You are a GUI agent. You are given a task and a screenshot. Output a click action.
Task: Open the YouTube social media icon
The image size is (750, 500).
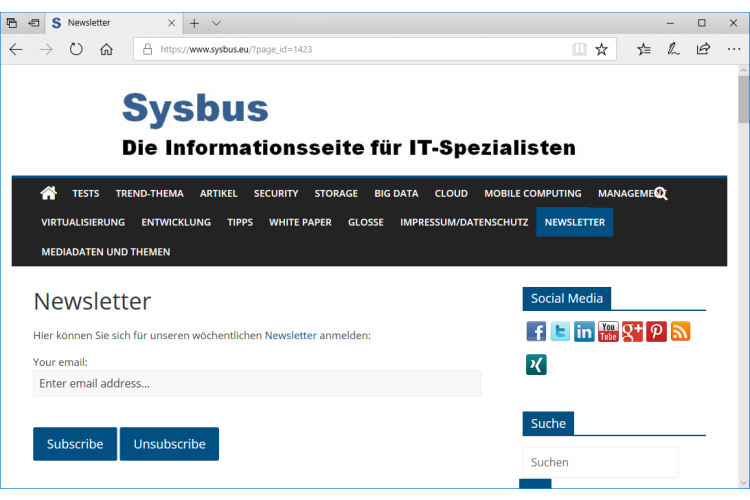coord(608,332)
